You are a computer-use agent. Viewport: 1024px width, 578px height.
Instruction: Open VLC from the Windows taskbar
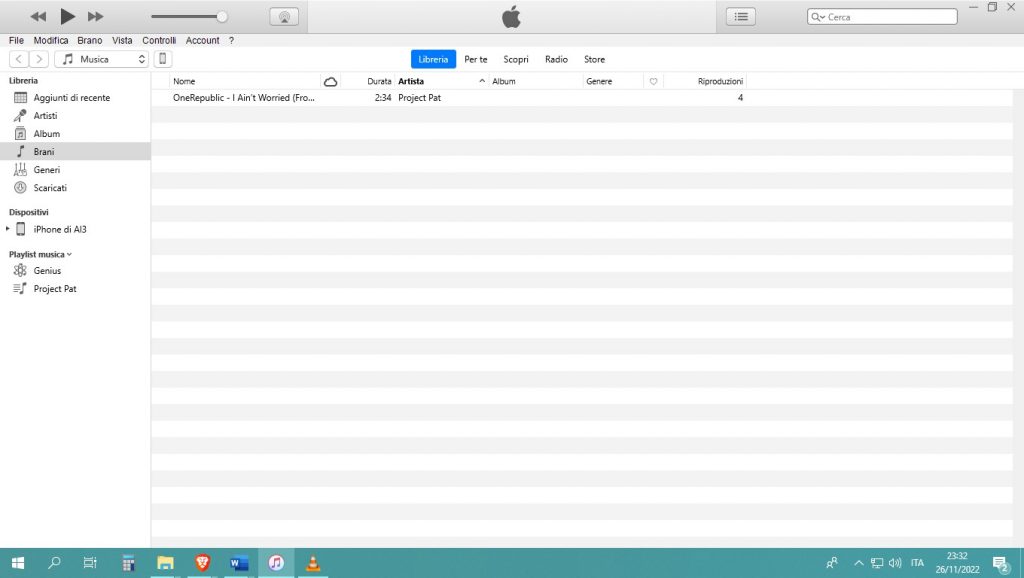313,562
